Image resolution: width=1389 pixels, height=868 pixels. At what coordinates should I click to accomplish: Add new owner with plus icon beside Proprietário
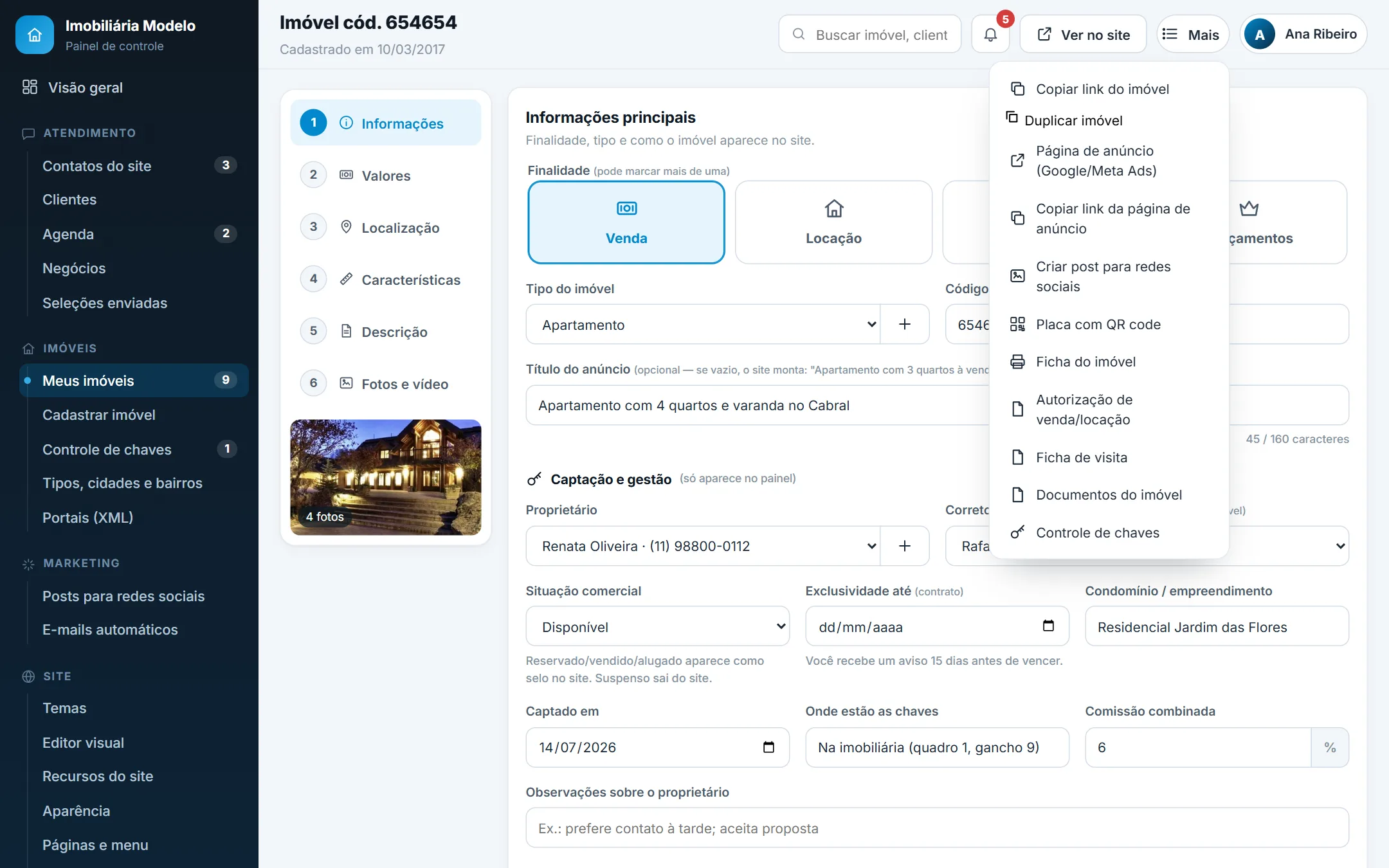point(904,546)
